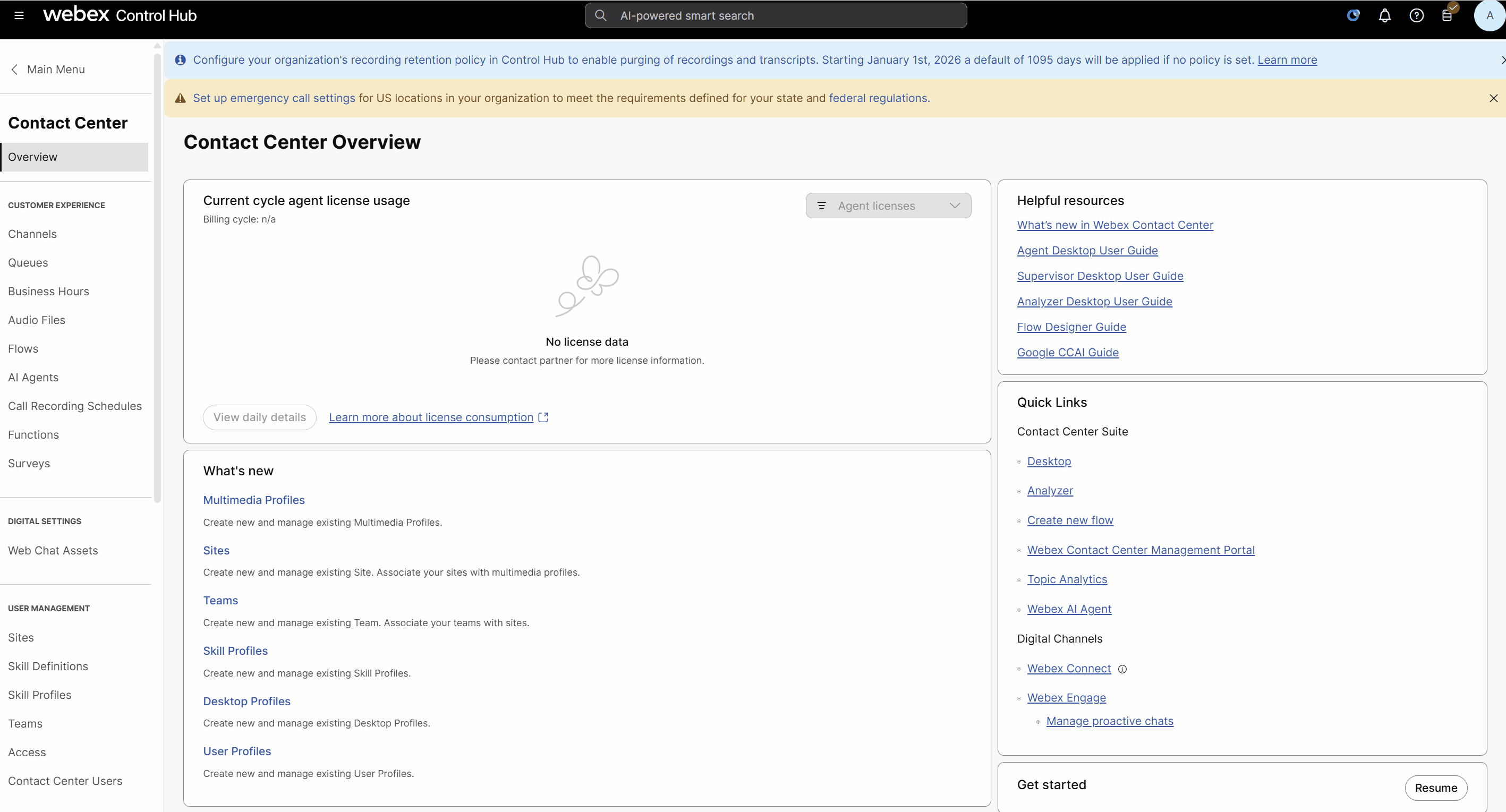Open the notifications bell
Screen dimensions: 1506x812
(1384, 16)
